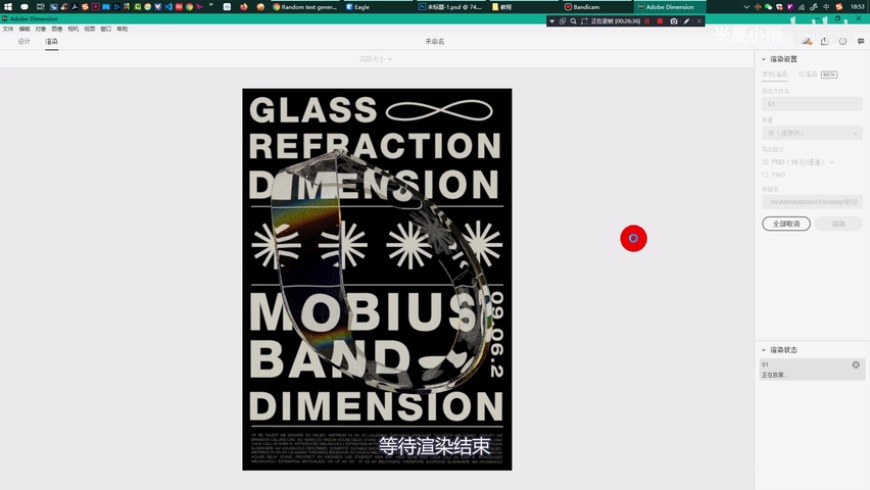Viewport: 870px width, 490px height.
Task: Open Bandicam recording bar dropdown arrow
Action: point(552,21)
